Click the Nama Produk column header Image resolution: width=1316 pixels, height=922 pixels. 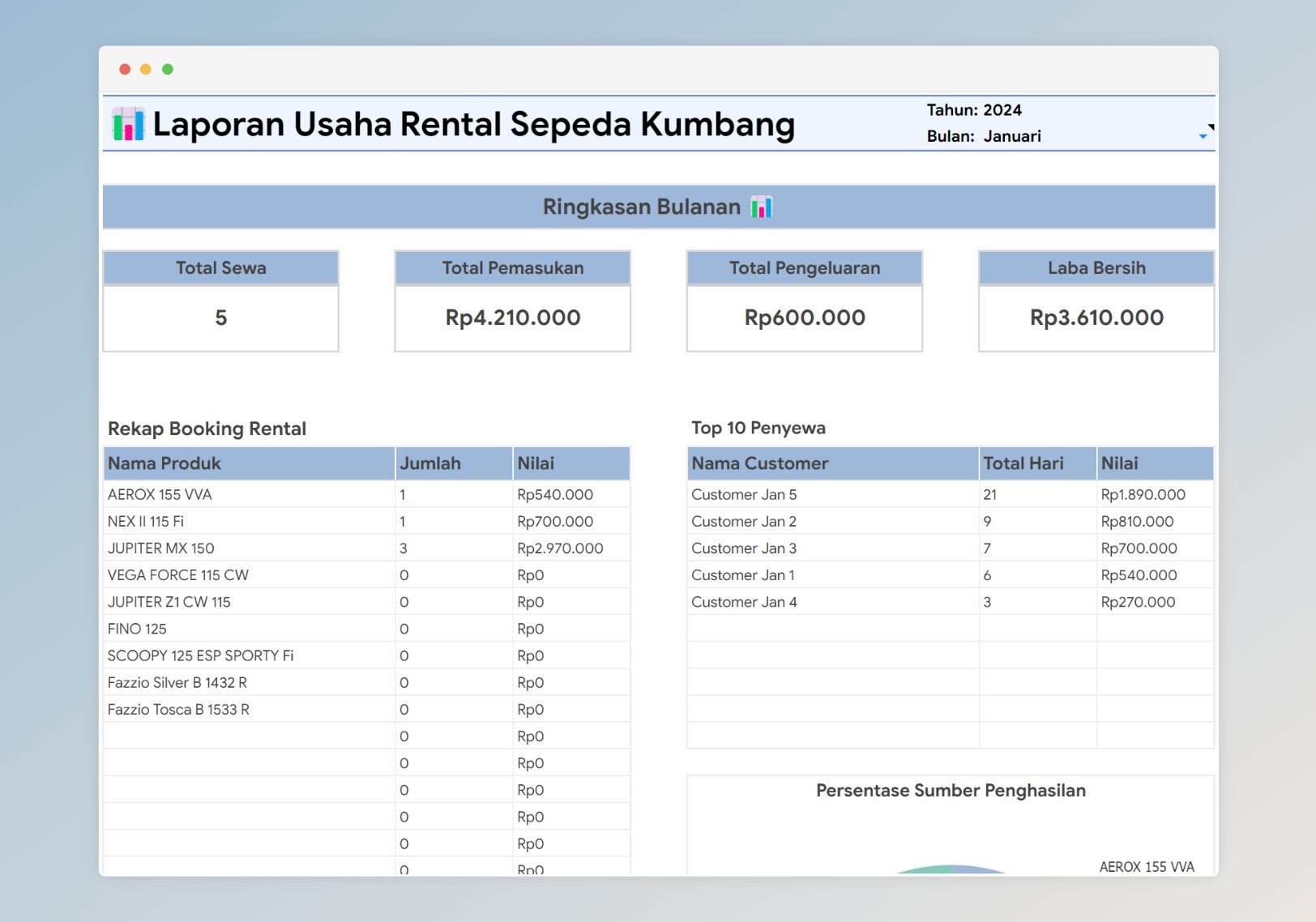(x=250, y=463)
